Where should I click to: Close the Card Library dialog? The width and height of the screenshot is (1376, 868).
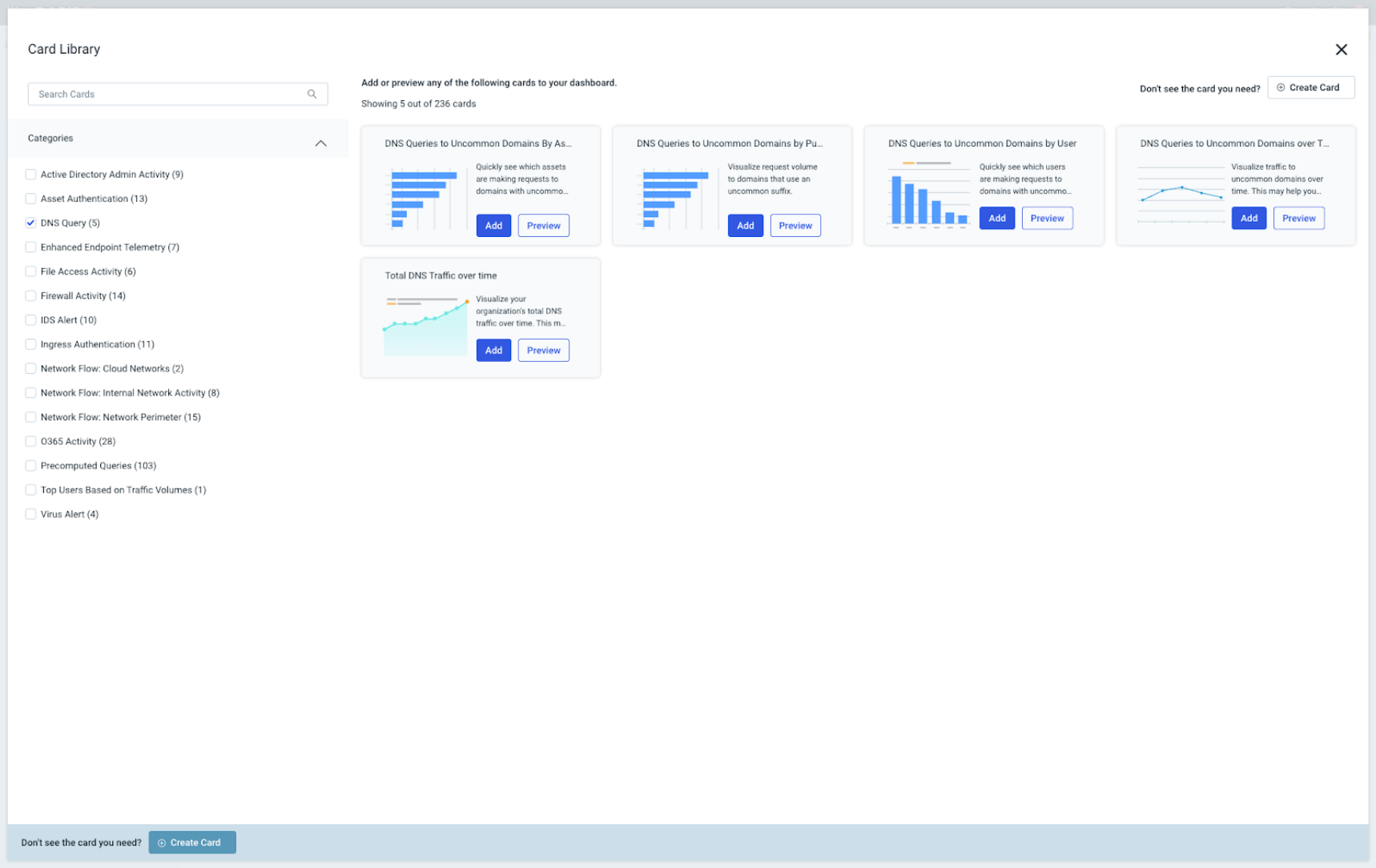click(x=1341, y=50)
